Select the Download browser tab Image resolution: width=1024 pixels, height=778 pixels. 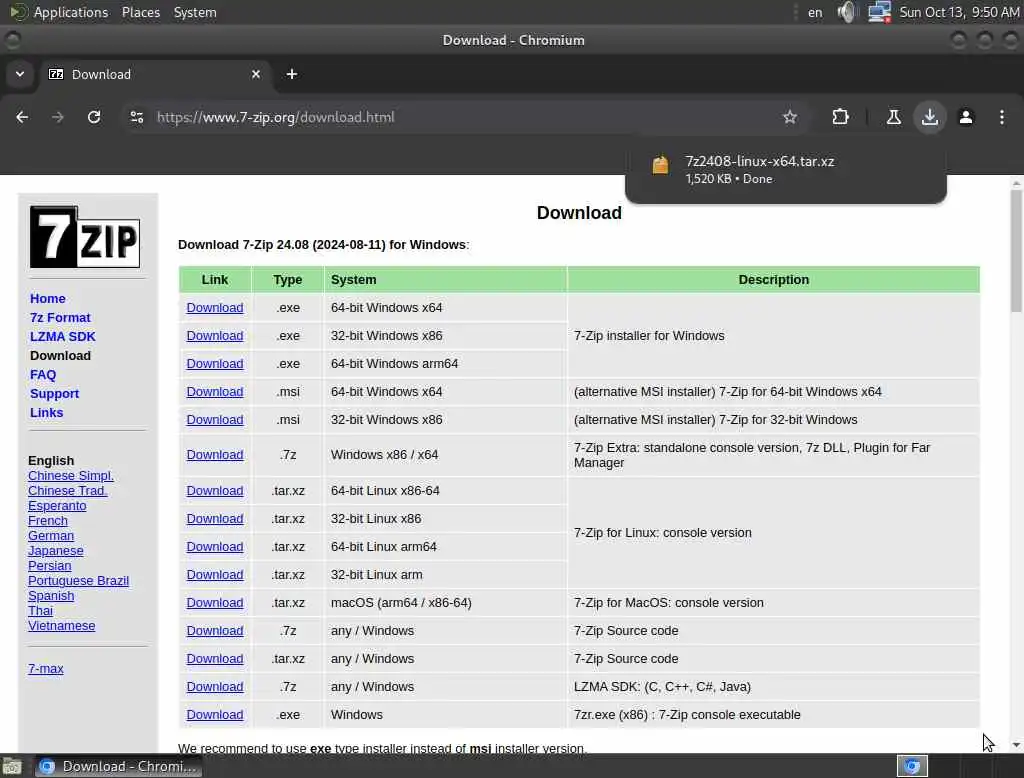(155, 74)
